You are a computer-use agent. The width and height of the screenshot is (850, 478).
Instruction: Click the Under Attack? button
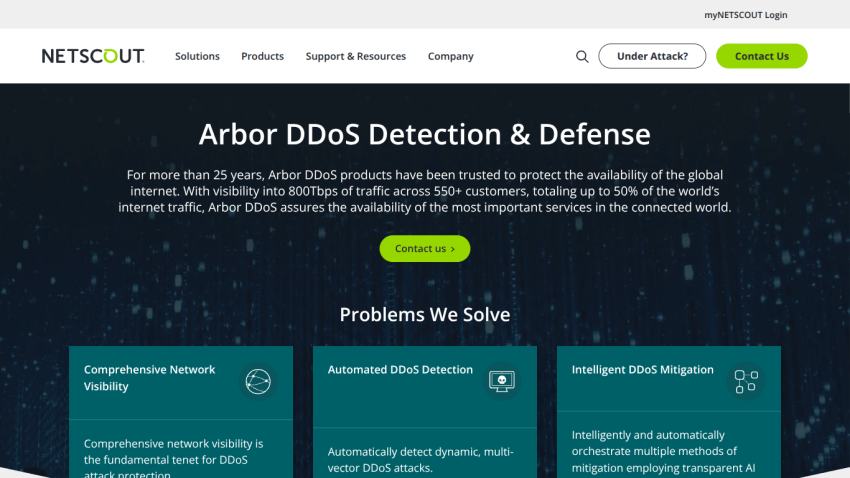point(652,56)
